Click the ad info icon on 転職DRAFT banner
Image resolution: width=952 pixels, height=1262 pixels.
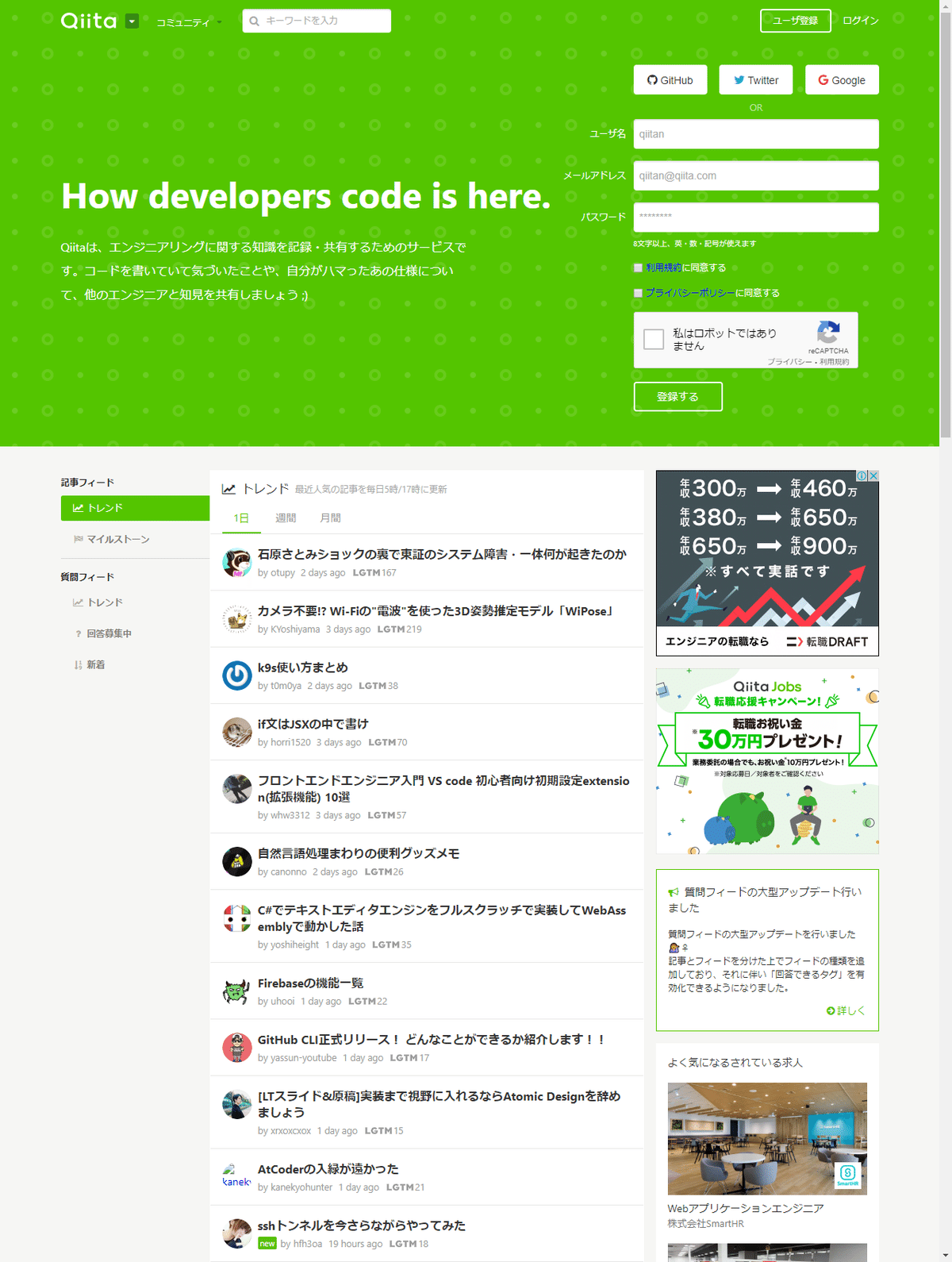[862, 476]
